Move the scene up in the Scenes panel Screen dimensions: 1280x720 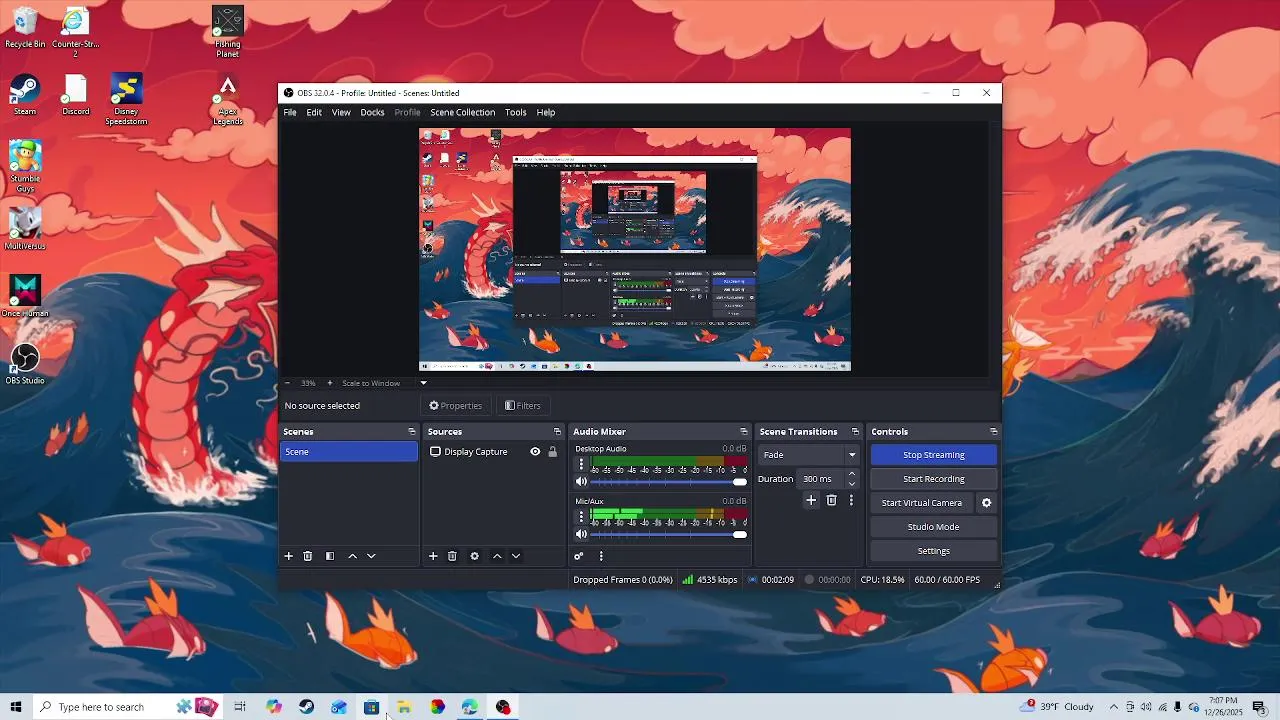pos(352,556)
